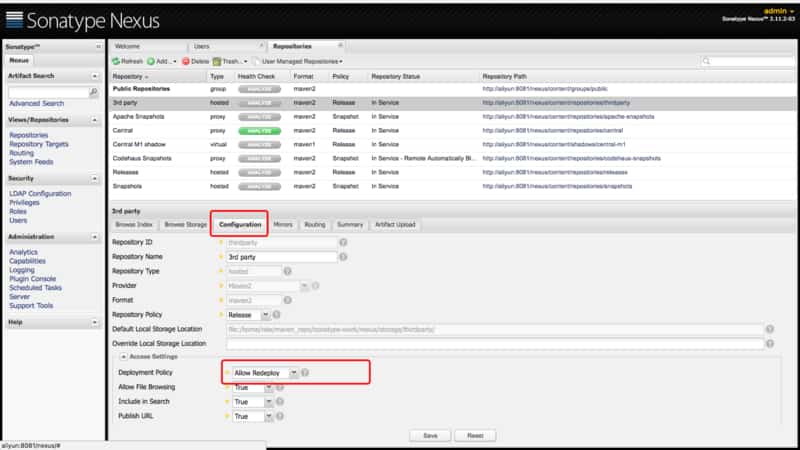Open LDAP Configuration link
800x450 pixels.
tap(40, 194)
